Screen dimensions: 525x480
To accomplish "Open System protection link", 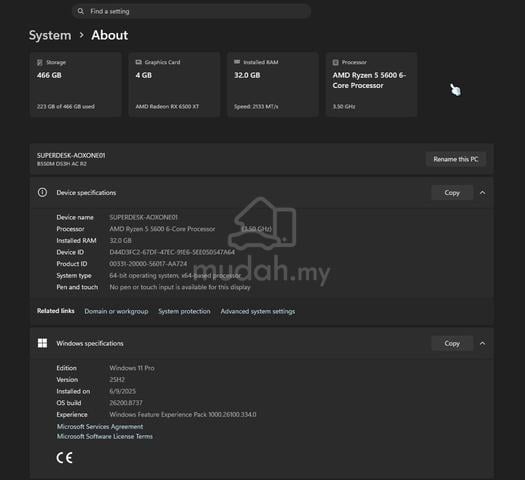I will click(x=184, y=311).
